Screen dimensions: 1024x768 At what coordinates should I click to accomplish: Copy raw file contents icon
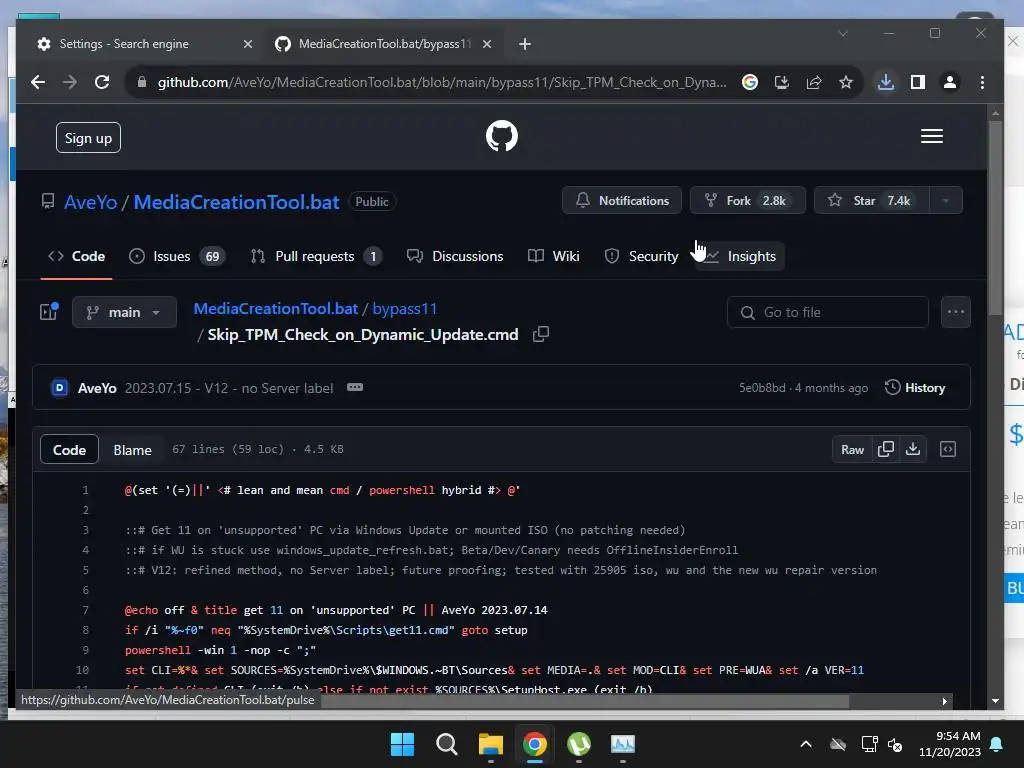(x=886, y=449)
